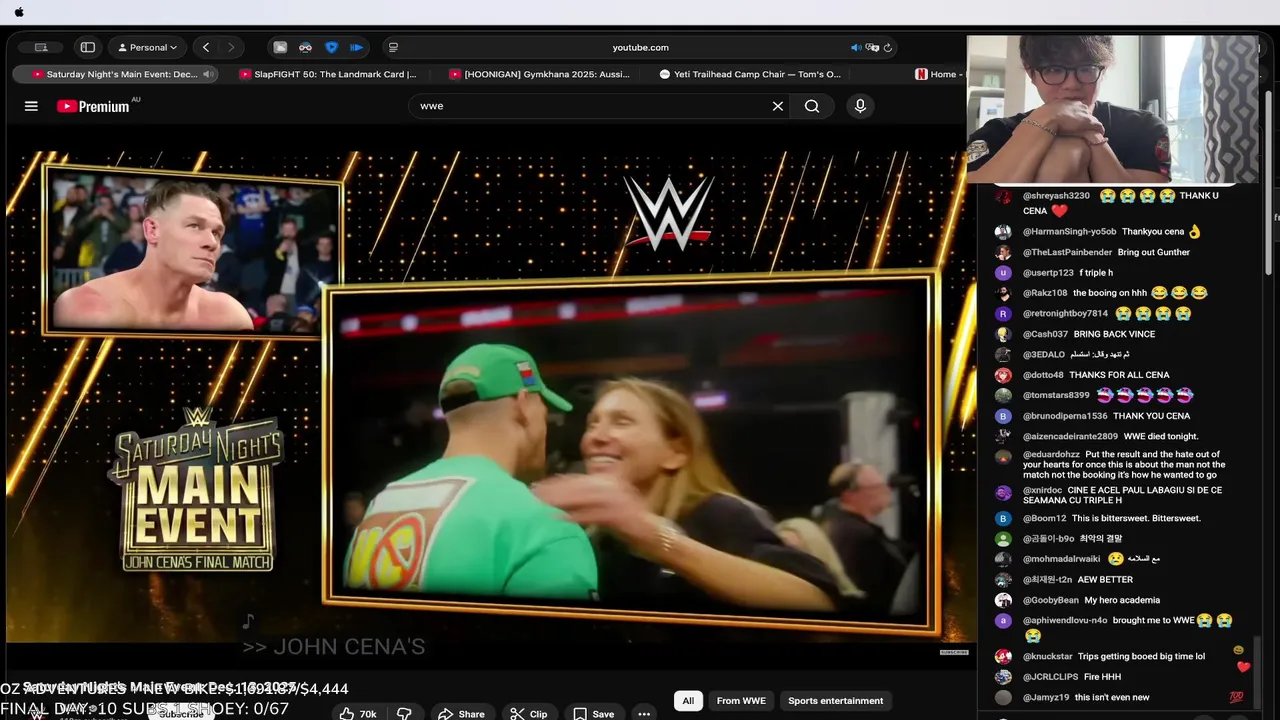1280x720 pixels.
Task: Open the translate icon in address bar
Action: coord(872,47)
